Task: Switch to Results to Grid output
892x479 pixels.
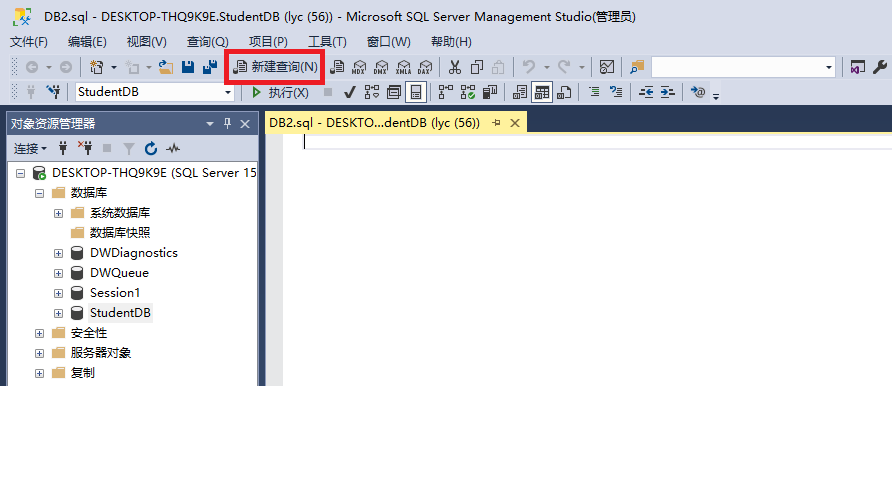Action: click(x=542, y=92)
